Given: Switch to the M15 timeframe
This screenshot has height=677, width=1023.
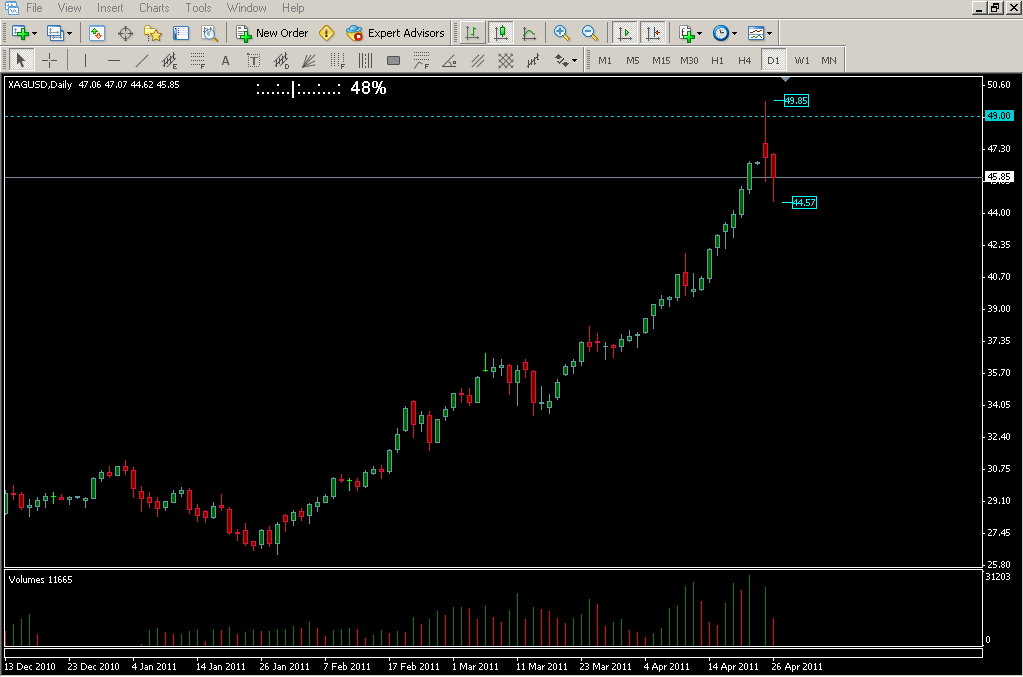Looking at the screenshot, I should [661, 61].
